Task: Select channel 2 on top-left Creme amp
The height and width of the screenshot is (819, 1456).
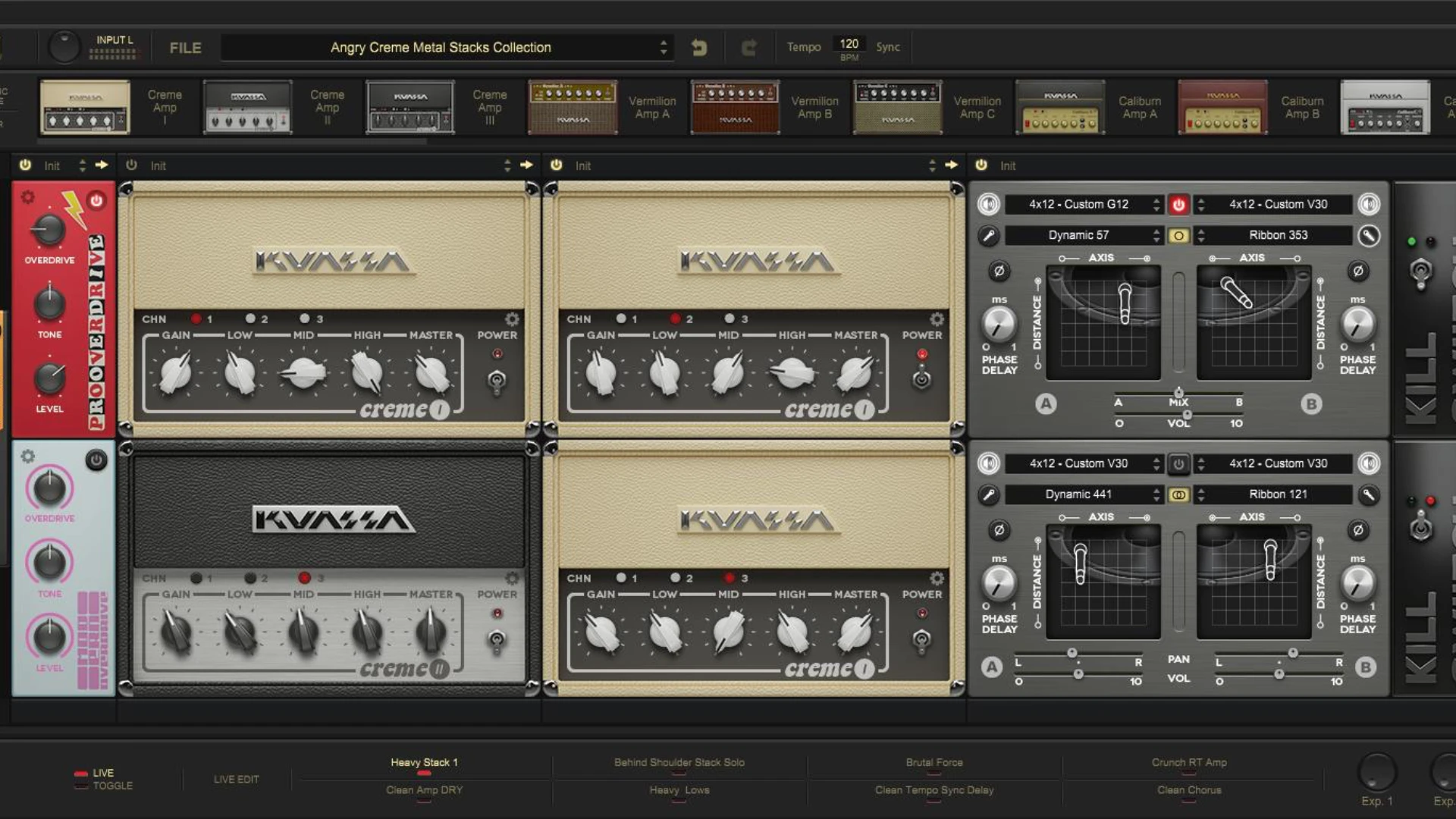Action: (251, 318)
